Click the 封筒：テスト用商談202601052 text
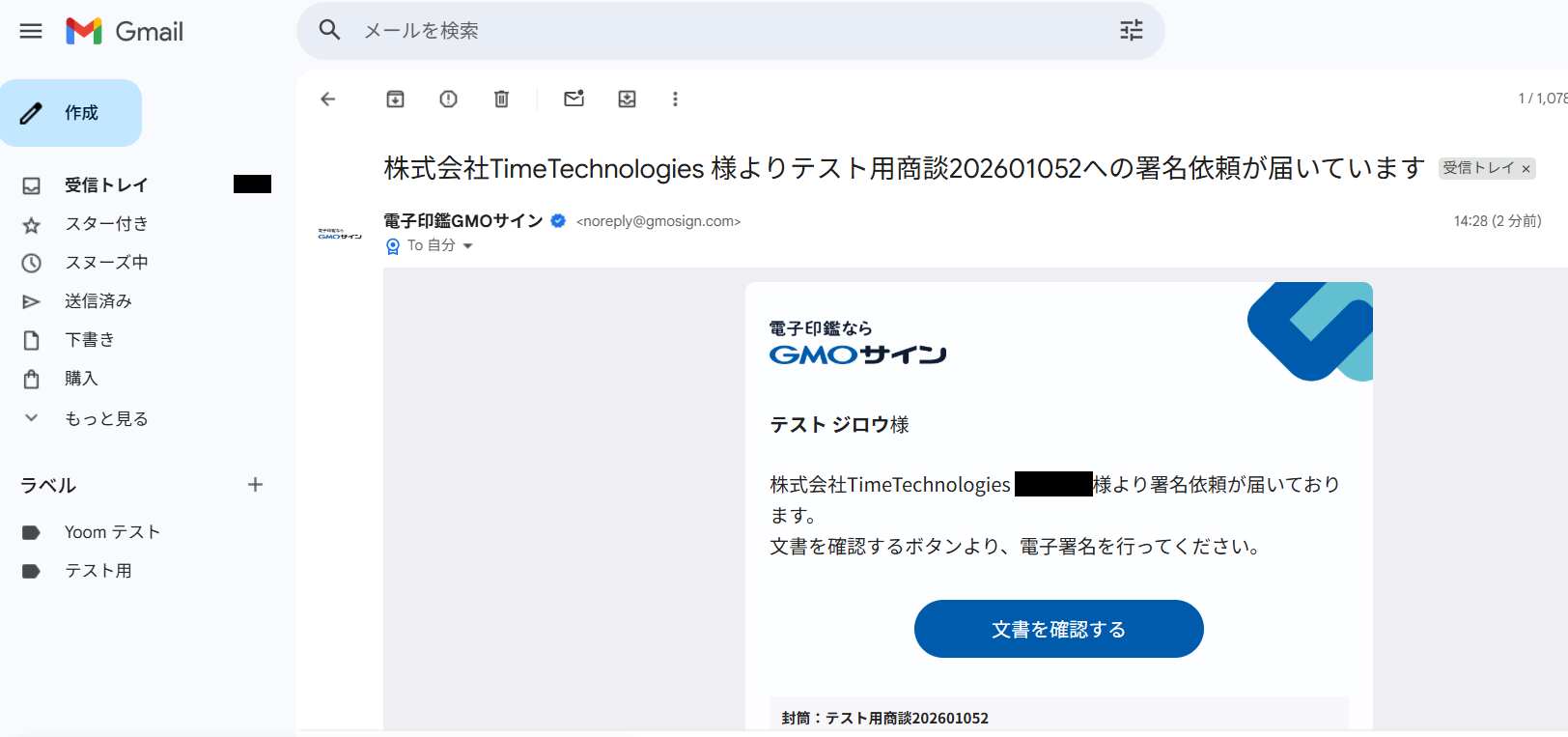1568x737 pixels. pos(885,718)
